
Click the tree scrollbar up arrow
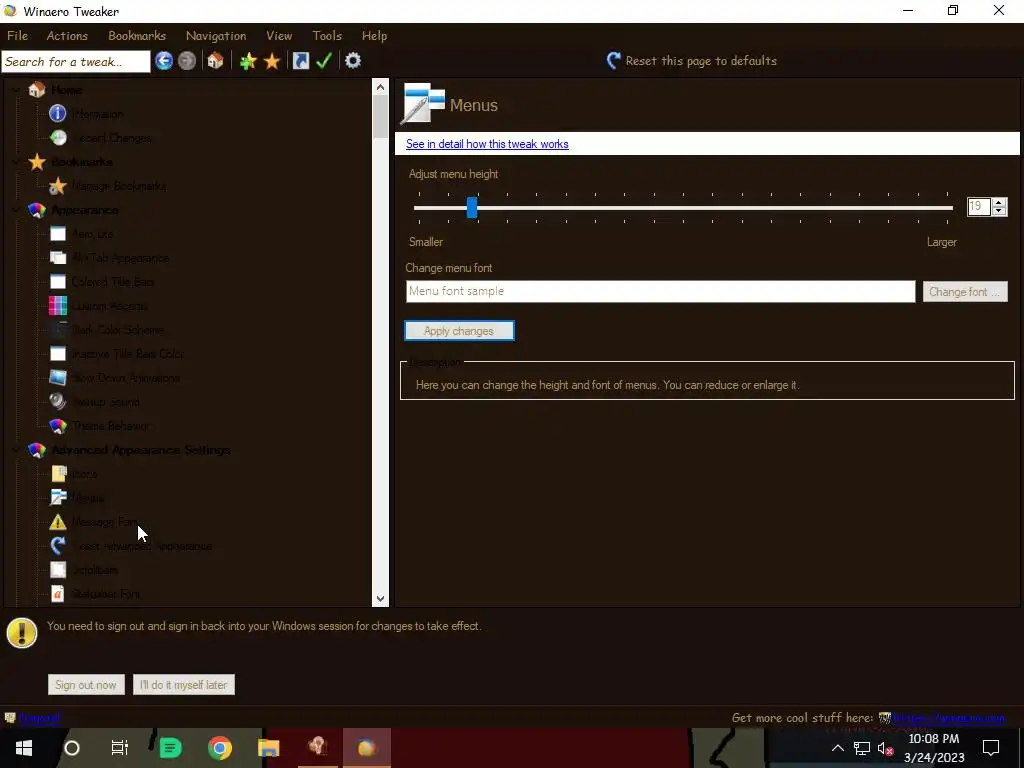380,87
